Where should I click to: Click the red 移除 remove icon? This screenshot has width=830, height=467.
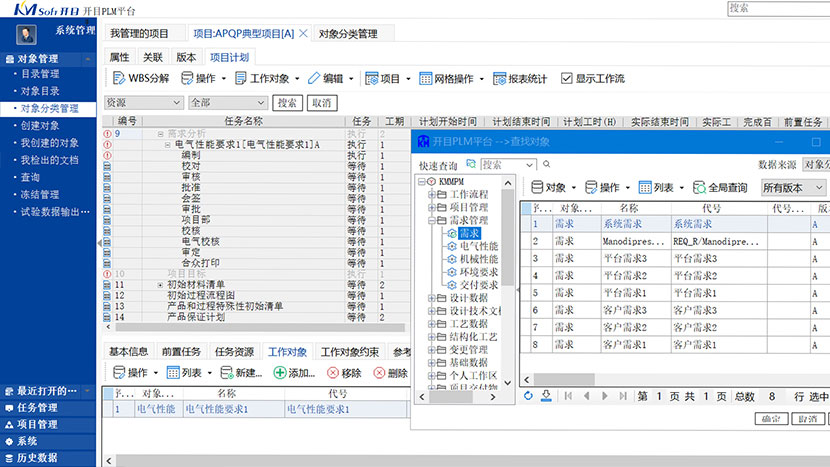click(332, 373)
